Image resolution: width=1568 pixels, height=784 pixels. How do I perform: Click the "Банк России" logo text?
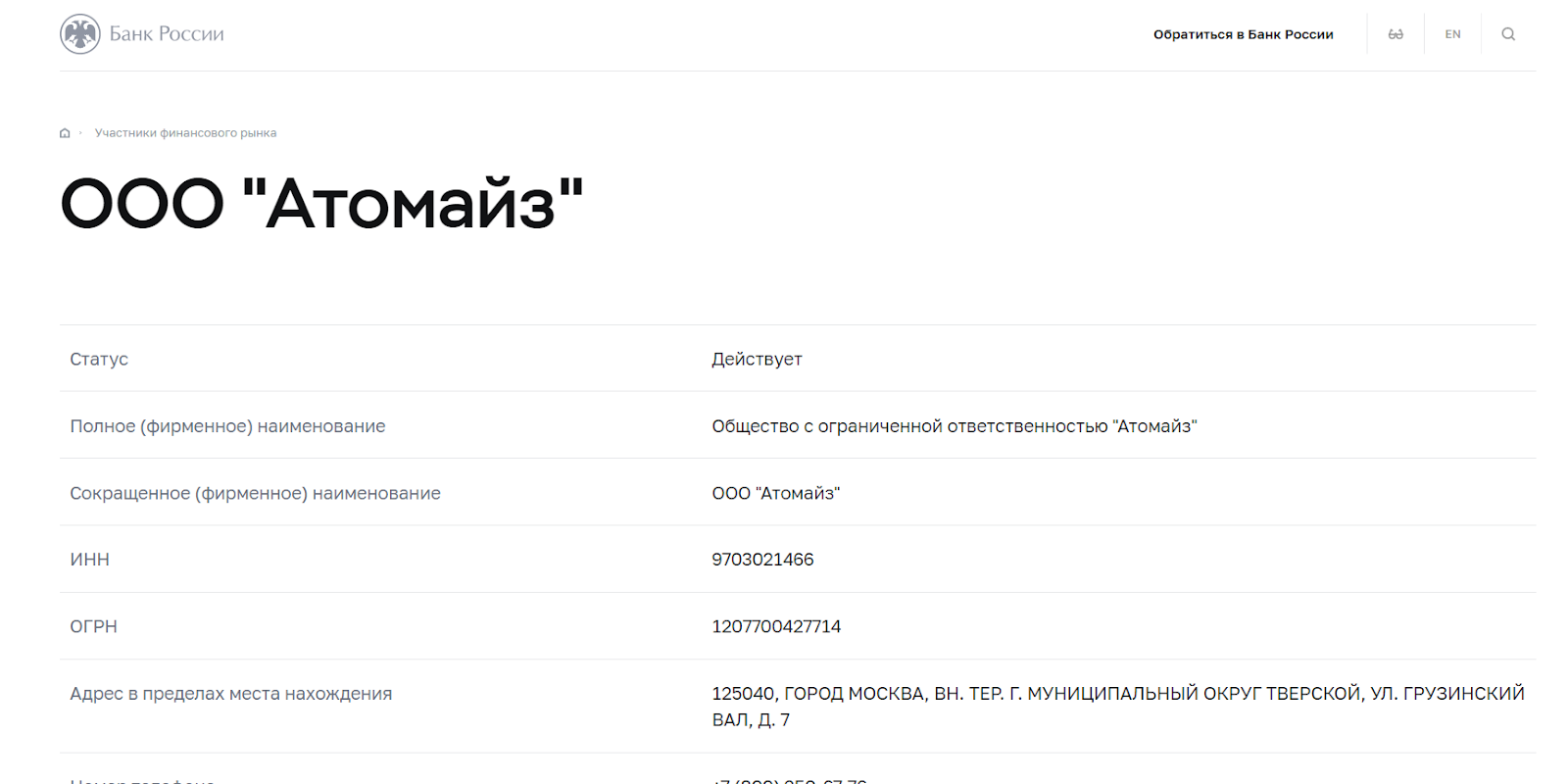pos(167,34)
